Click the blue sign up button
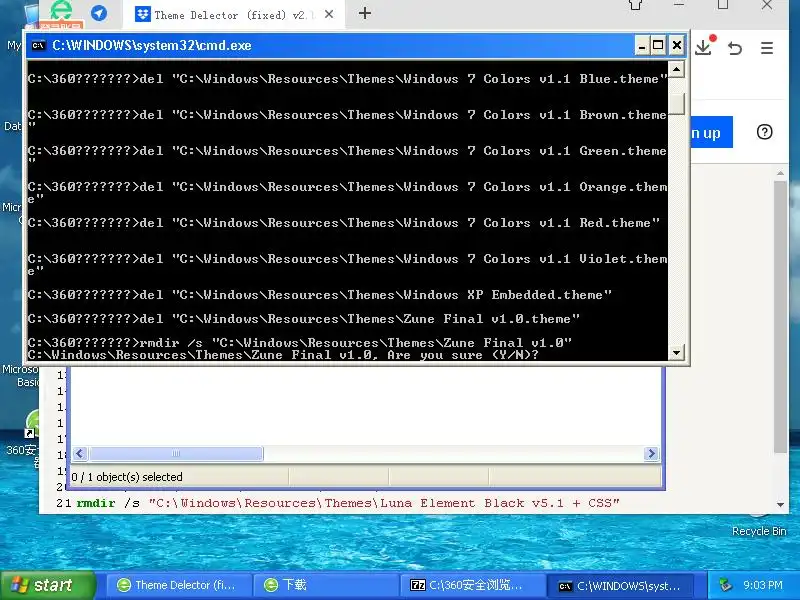 pyautogui.click(x=712, y=132)
